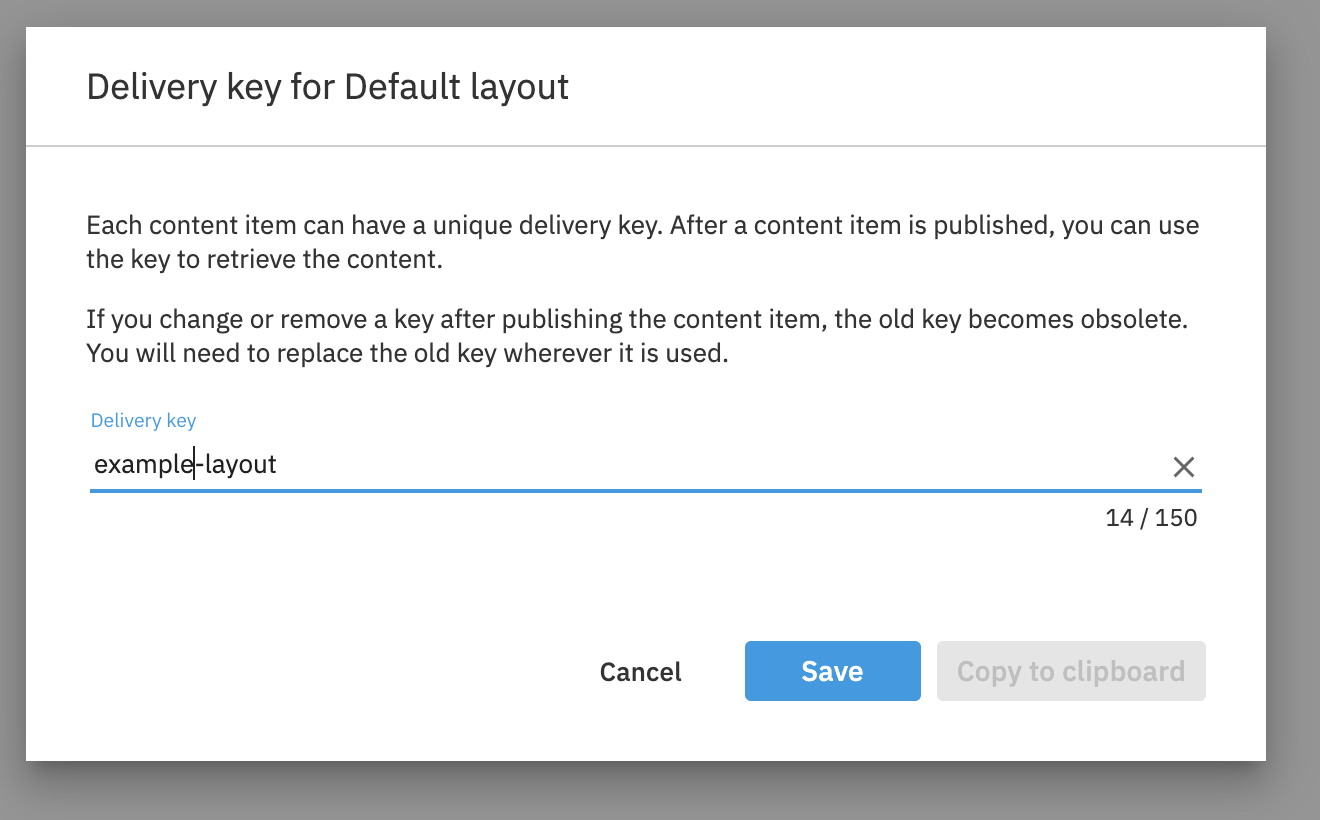Select the clear field icon beside the text
The image size is (1320, 820).
coord(1184,467)
